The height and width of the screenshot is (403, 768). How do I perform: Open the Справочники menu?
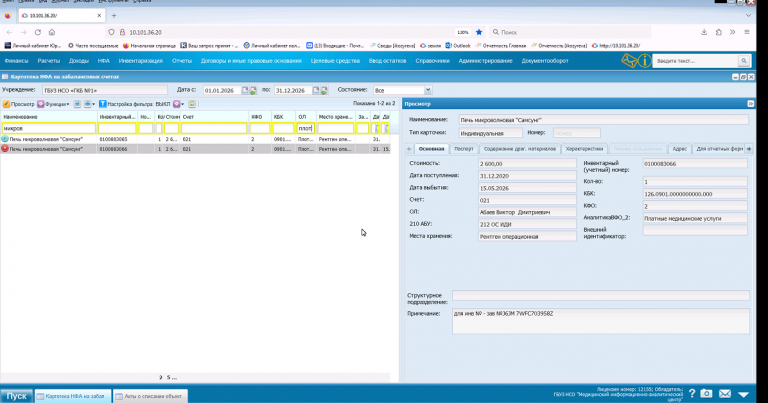[x=432, y=61]
